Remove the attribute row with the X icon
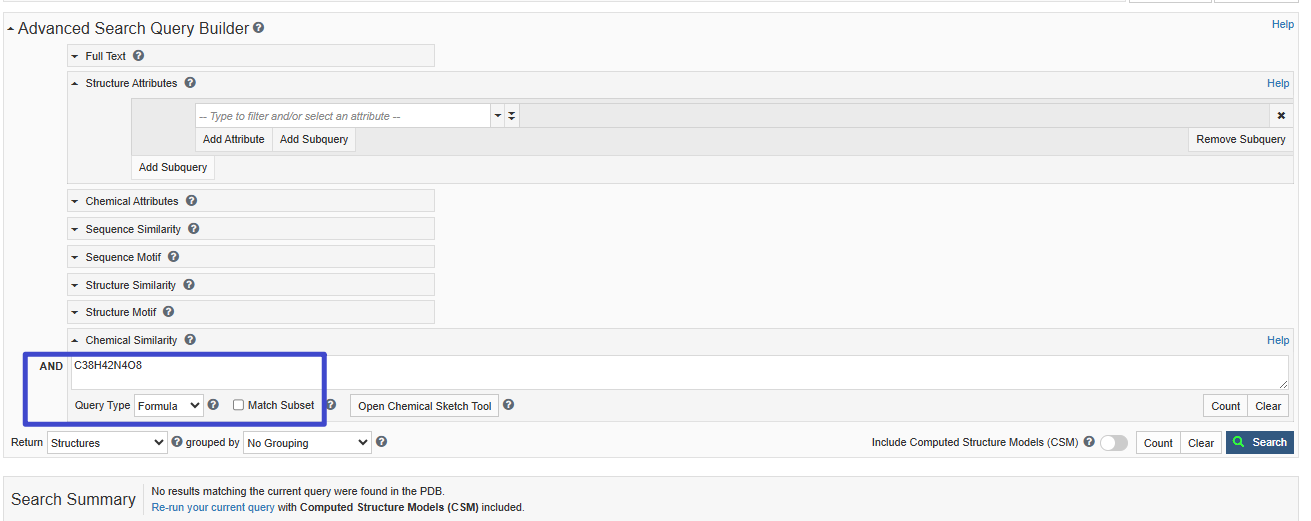The height and width of the screenshot is (521, 1311). coord(1281,116)
